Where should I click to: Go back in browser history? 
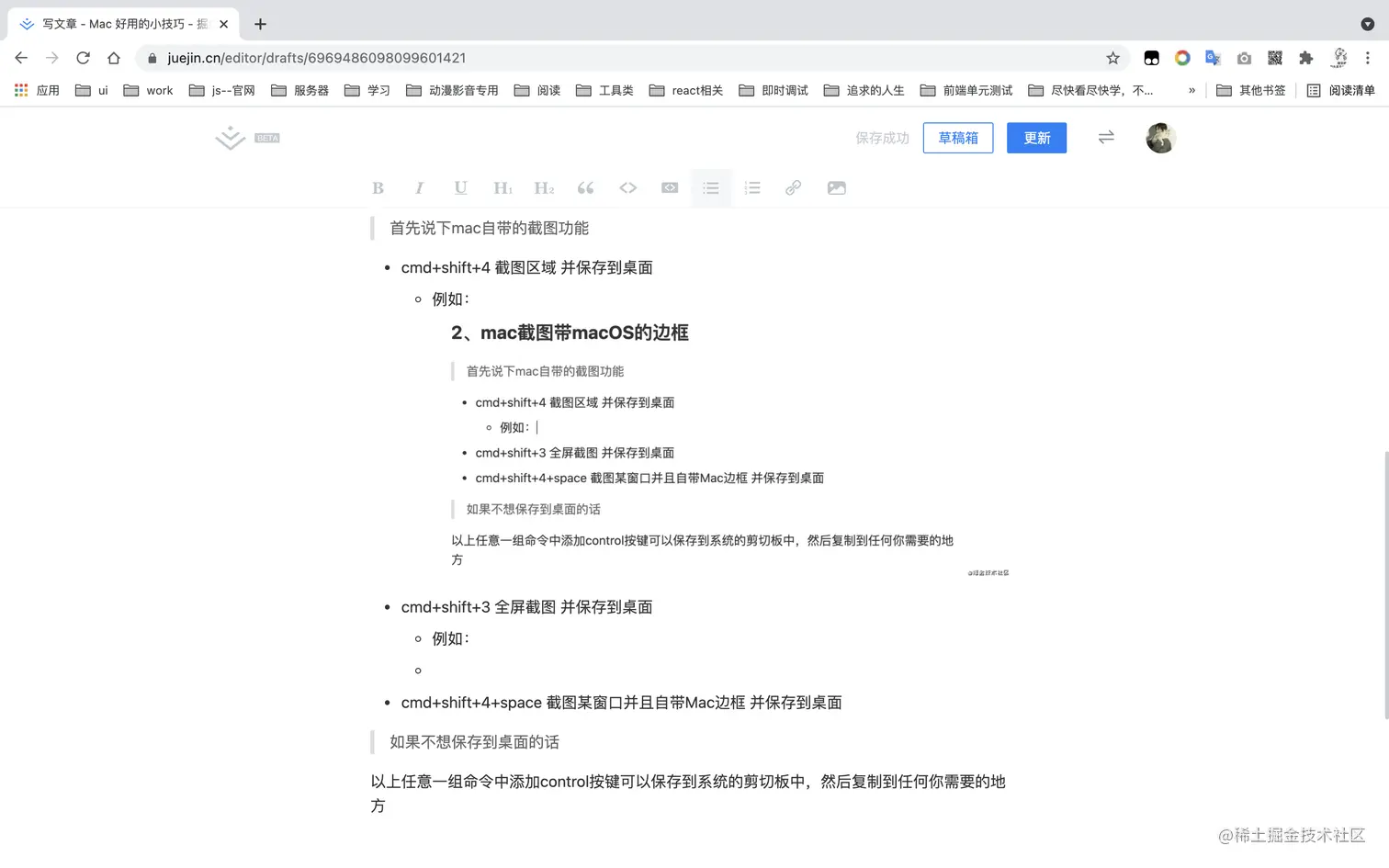pyautogui.click(x=21, y=58)
